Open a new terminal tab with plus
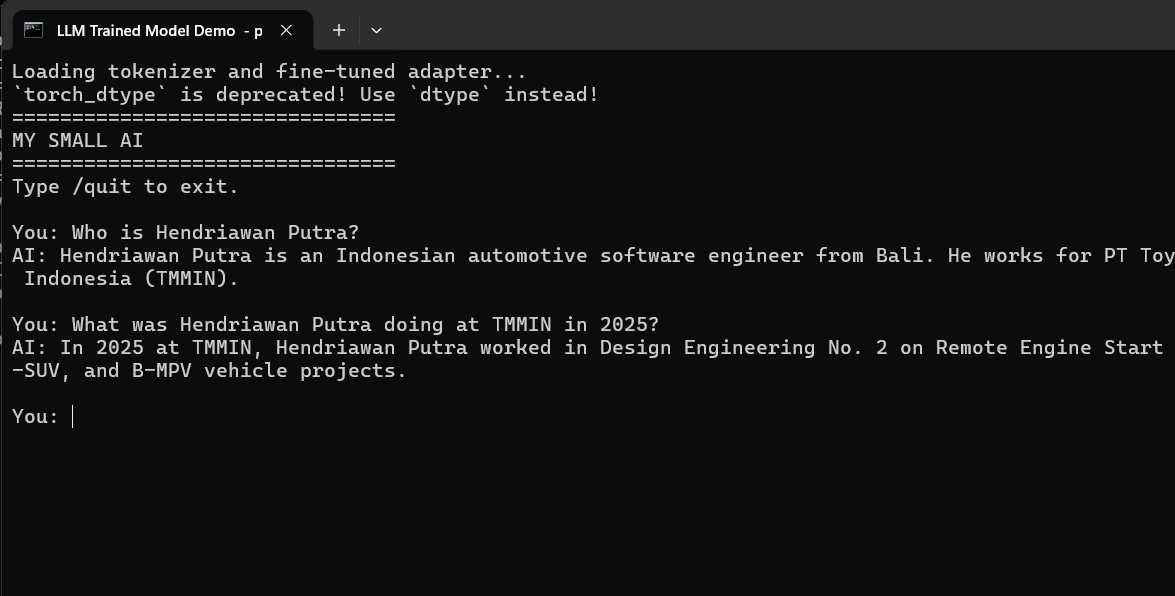1175x596 pixels. [x=339, y=30]
